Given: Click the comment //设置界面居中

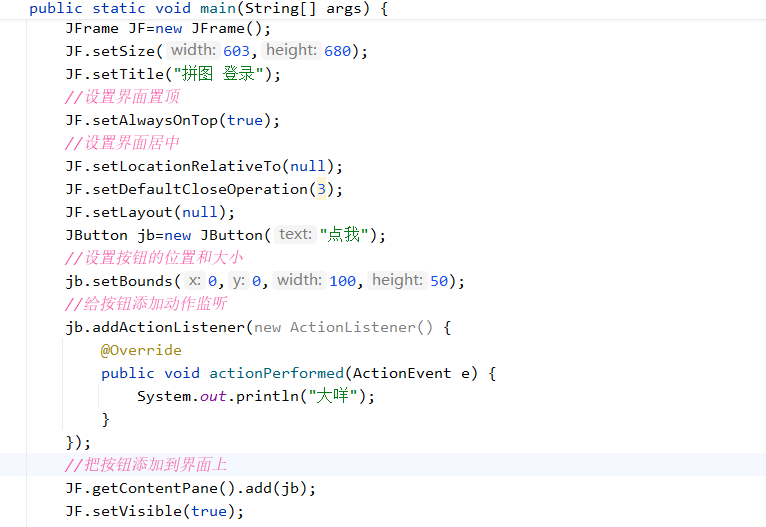Looking at the screenshot, I should (x=122, y=143).
